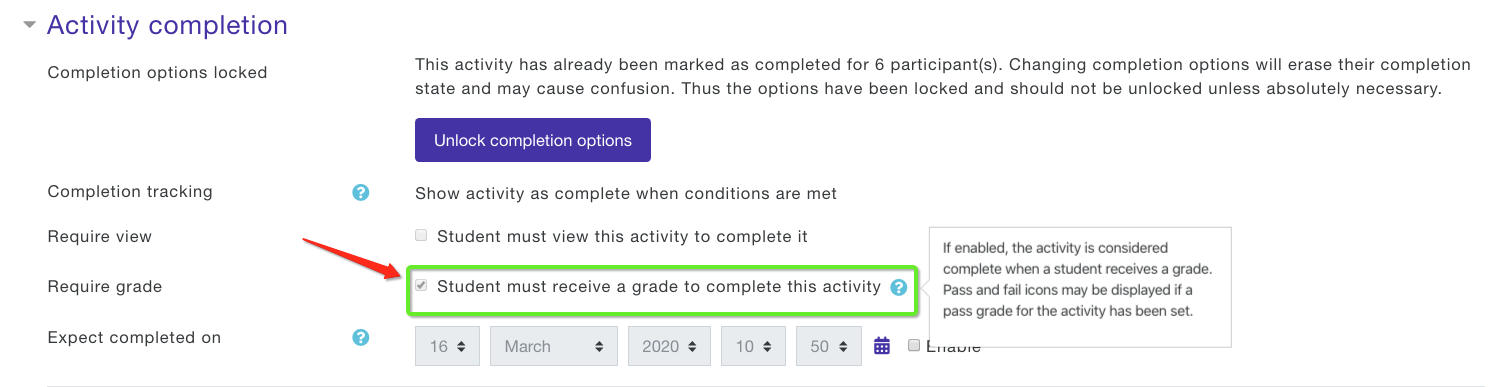The height and width of the screenshot is (387, 1490).
Task: Click 'Student must receive a grade' label
Action: pos(659,287)
